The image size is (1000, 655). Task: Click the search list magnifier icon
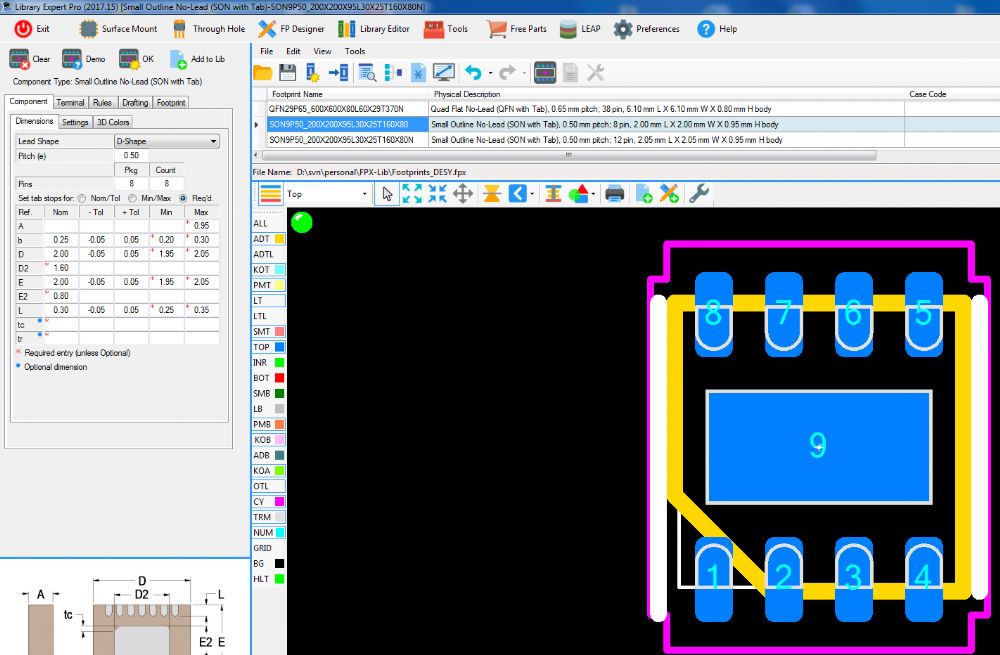tap(367, 73)
